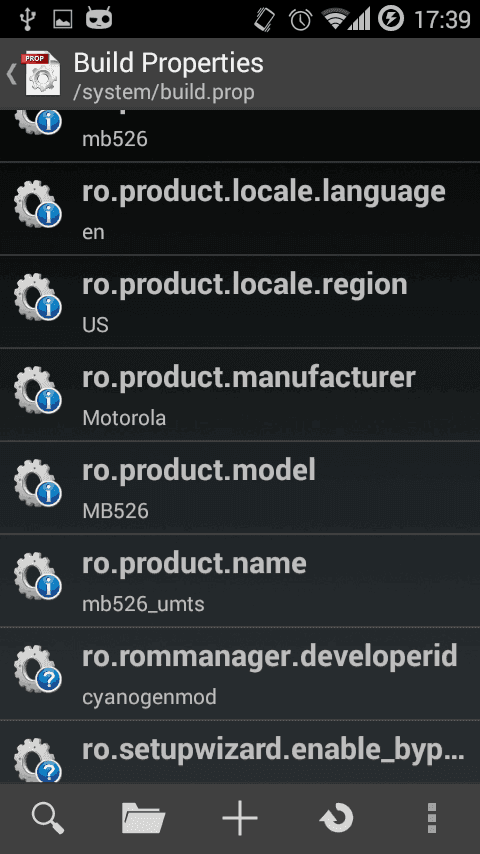Tap the back chevron beside PROP icon
Viewport: 480px width, 854px height.
[x=11, y=74]
